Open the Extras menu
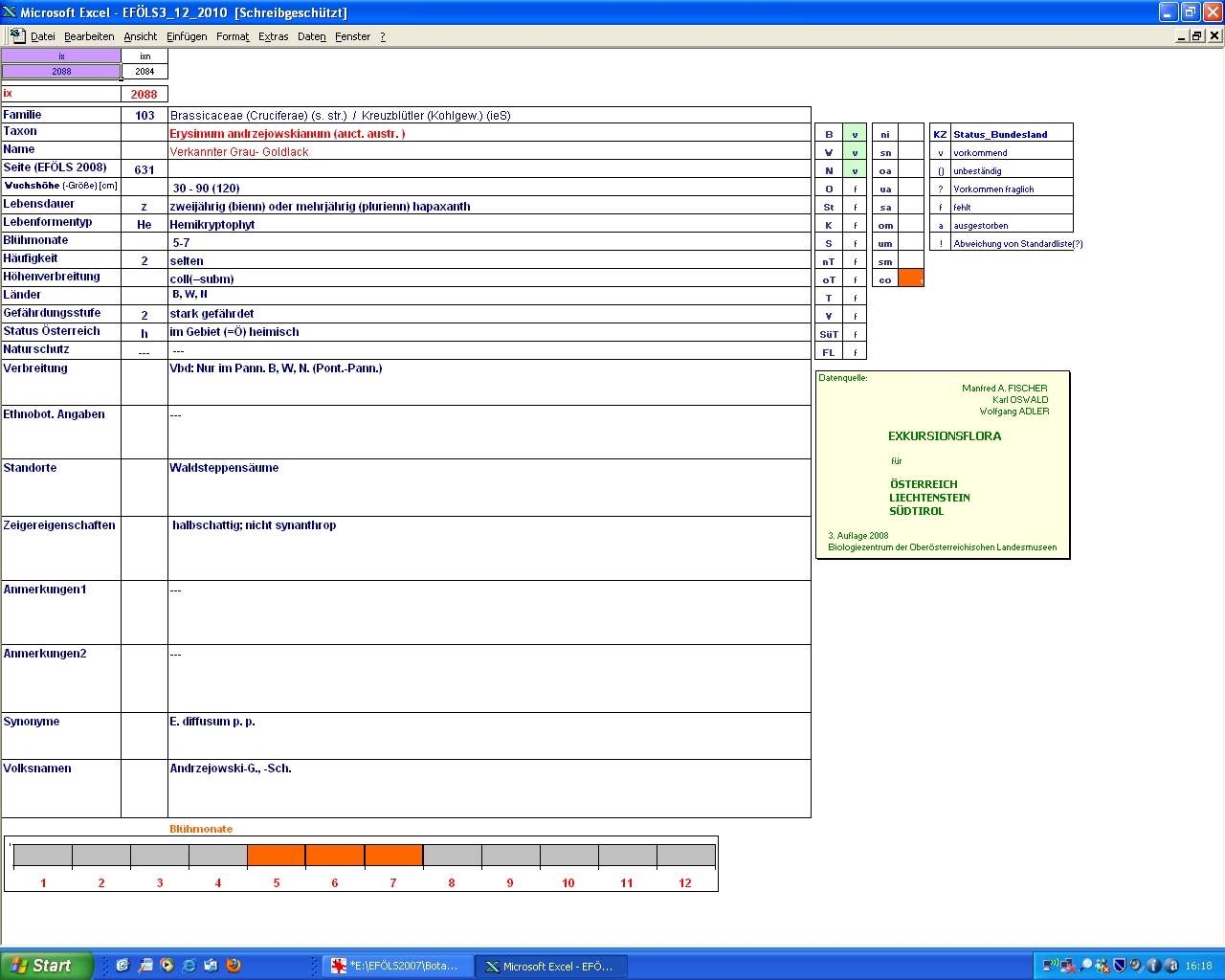The image size is (1225, 980). (274, 36)
